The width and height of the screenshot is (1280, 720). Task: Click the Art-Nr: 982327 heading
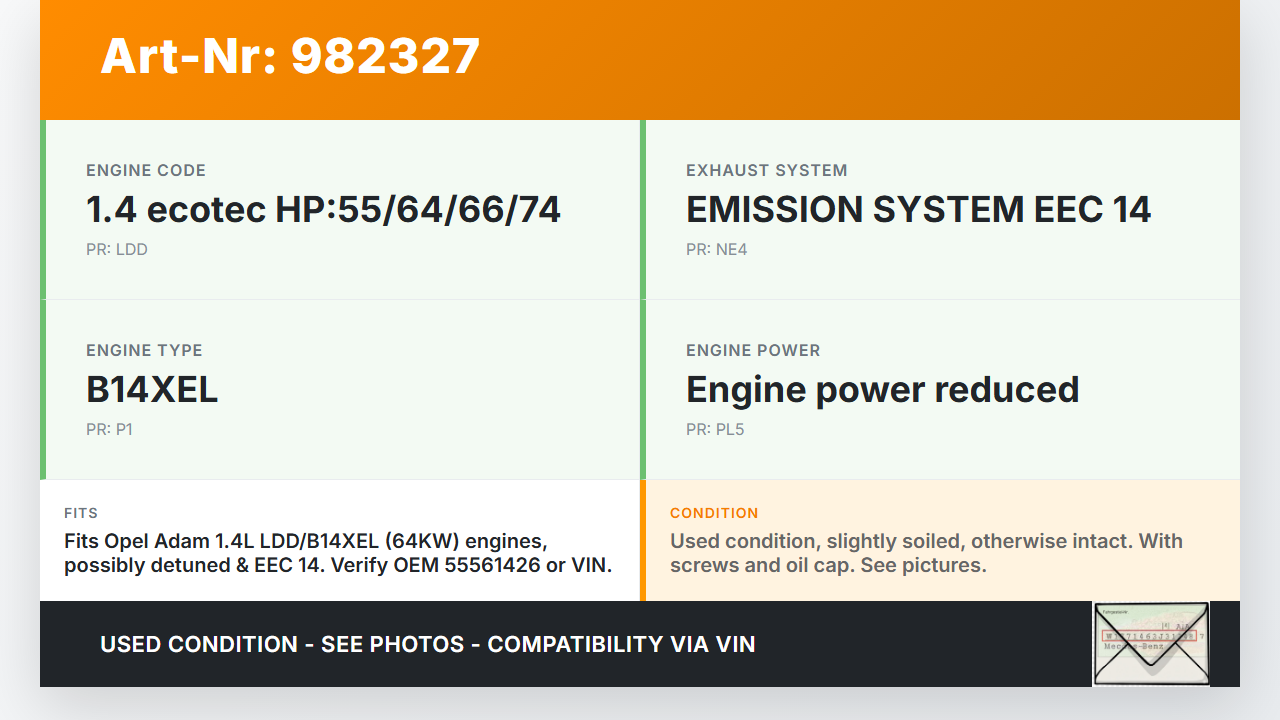(290, 56)
